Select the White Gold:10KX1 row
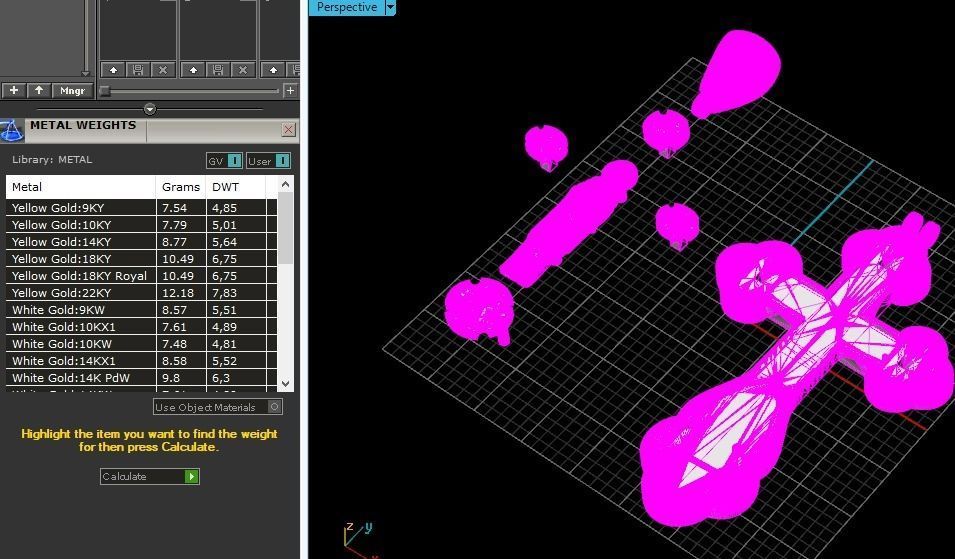 click(141, 327)
